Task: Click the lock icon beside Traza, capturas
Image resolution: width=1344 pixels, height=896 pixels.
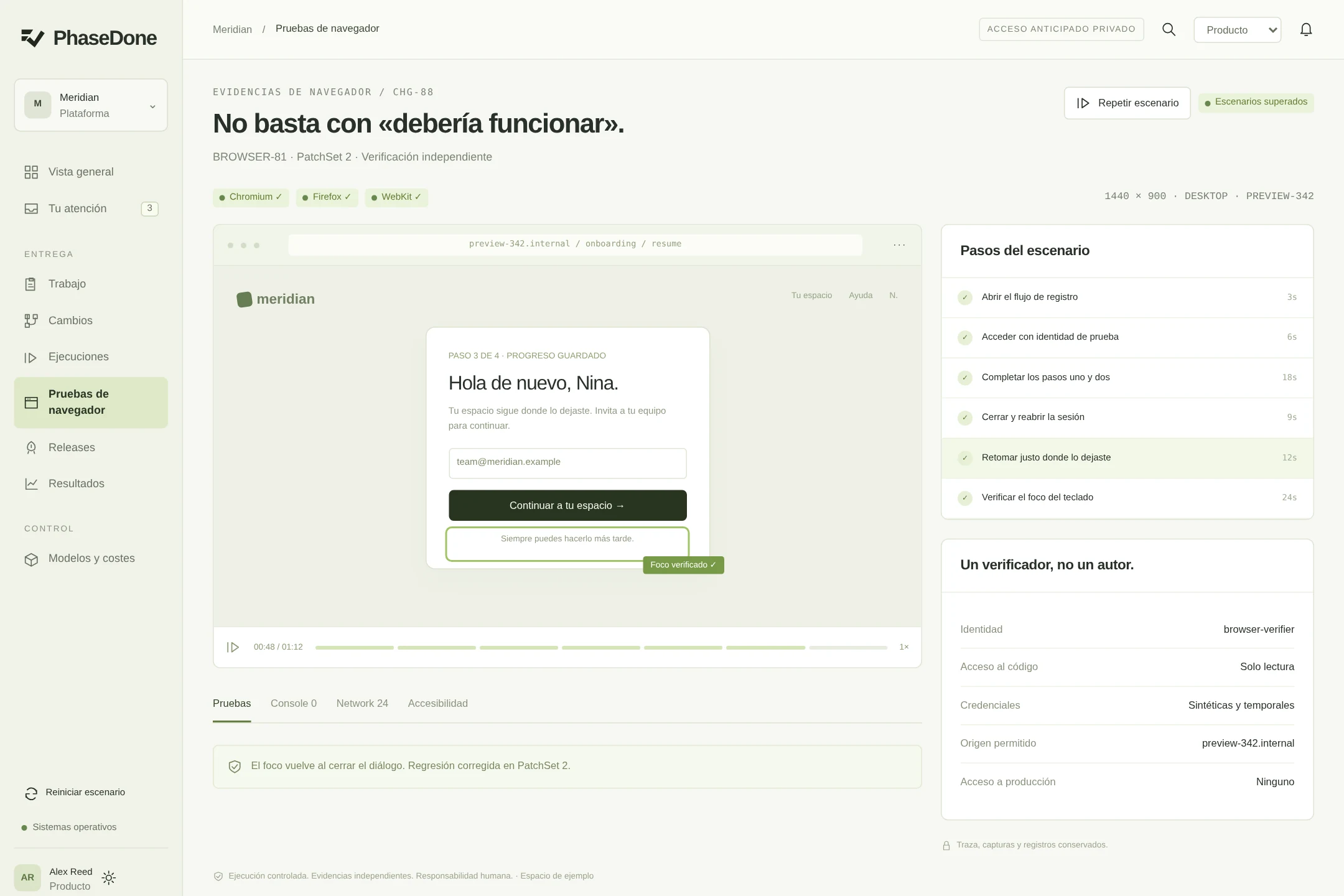Action: (x=946, y=846)
